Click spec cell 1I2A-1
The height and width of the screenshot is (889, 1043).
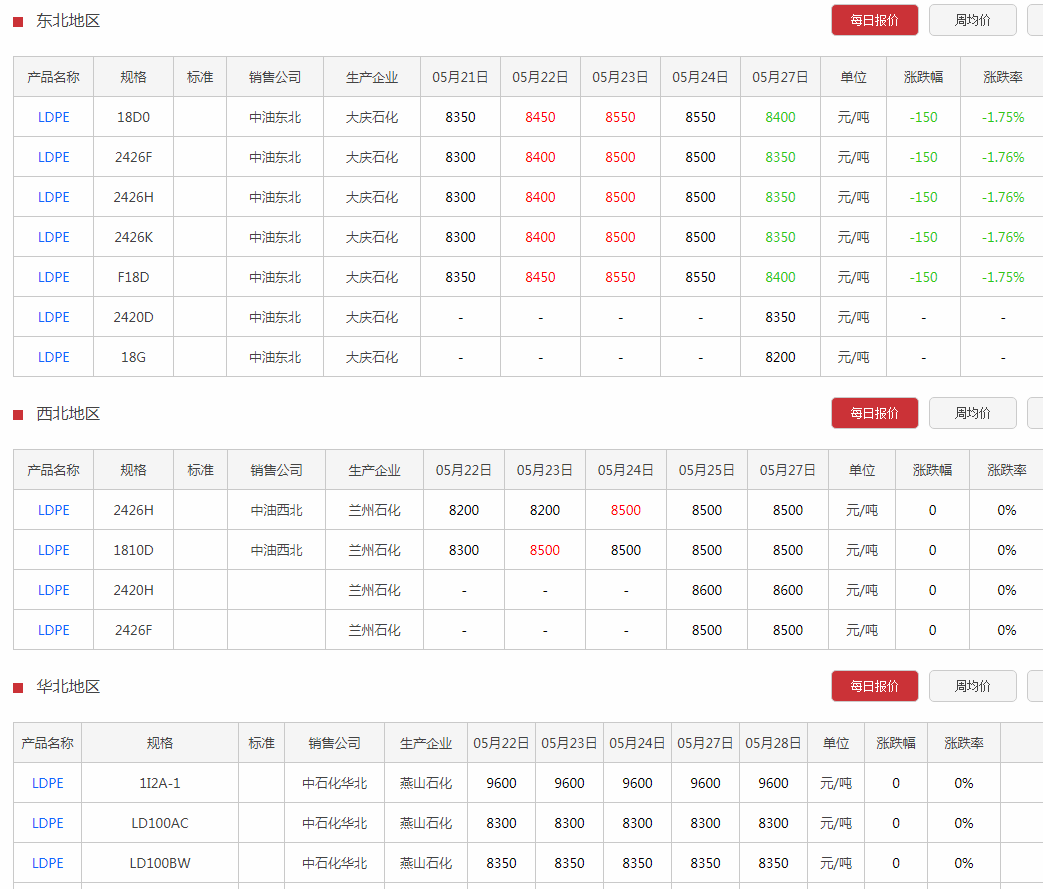coord(160,783)
